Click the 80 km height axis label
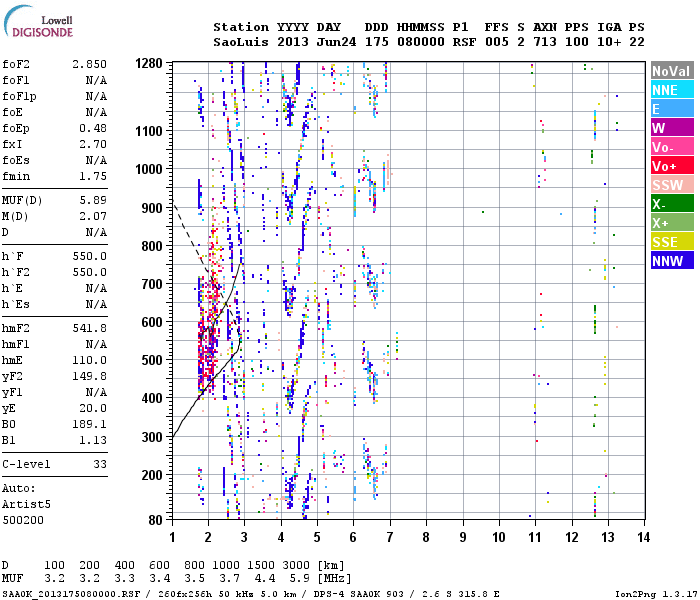This screenshot has width=700, height=600. point(155,520)
